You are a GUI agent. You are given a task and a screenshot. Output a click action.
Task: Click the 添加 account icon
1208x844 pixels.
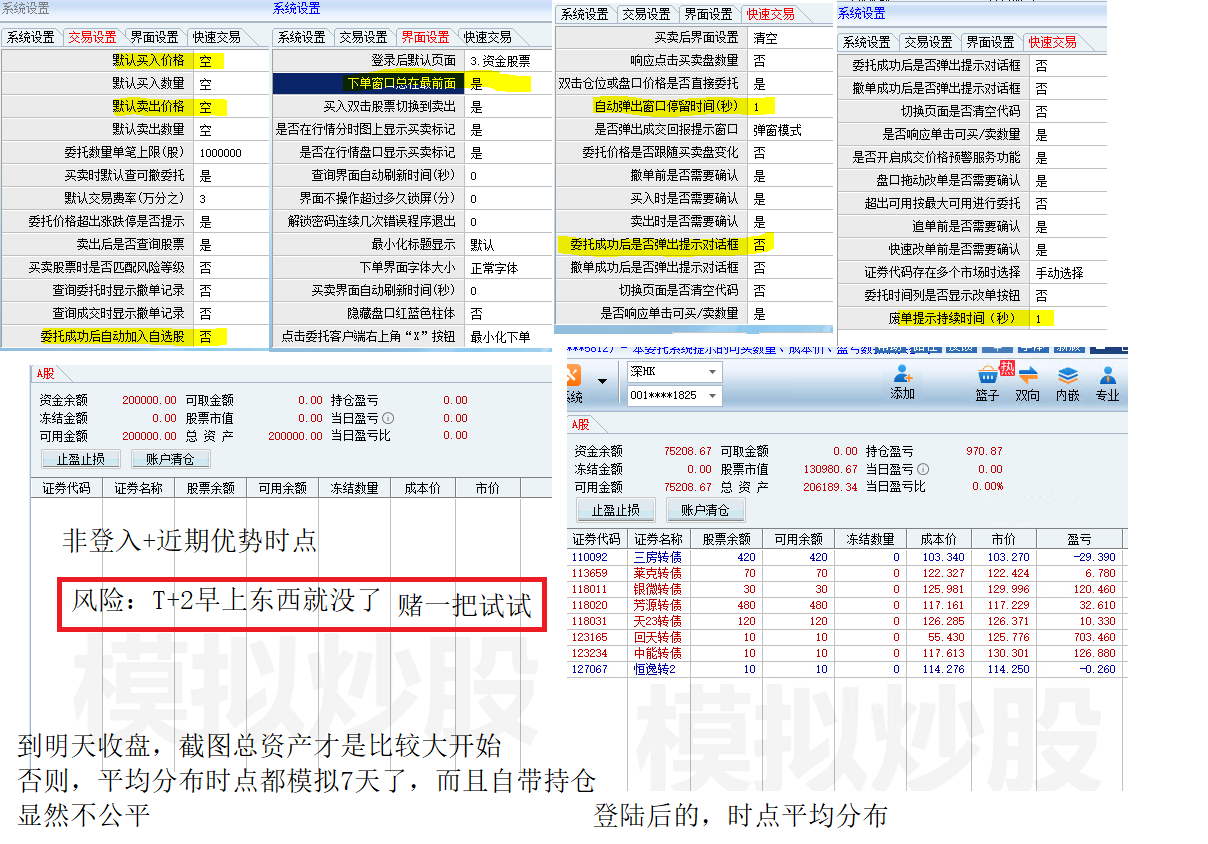click(903, 382)
